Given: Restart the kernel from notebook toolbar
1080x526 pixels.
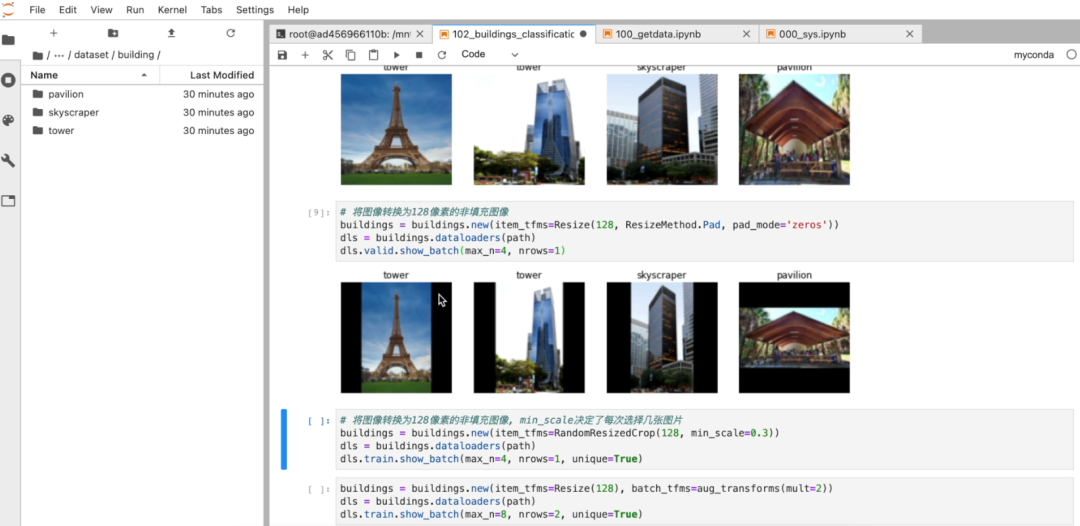Looking at the screenshot, I should [441, 55].
